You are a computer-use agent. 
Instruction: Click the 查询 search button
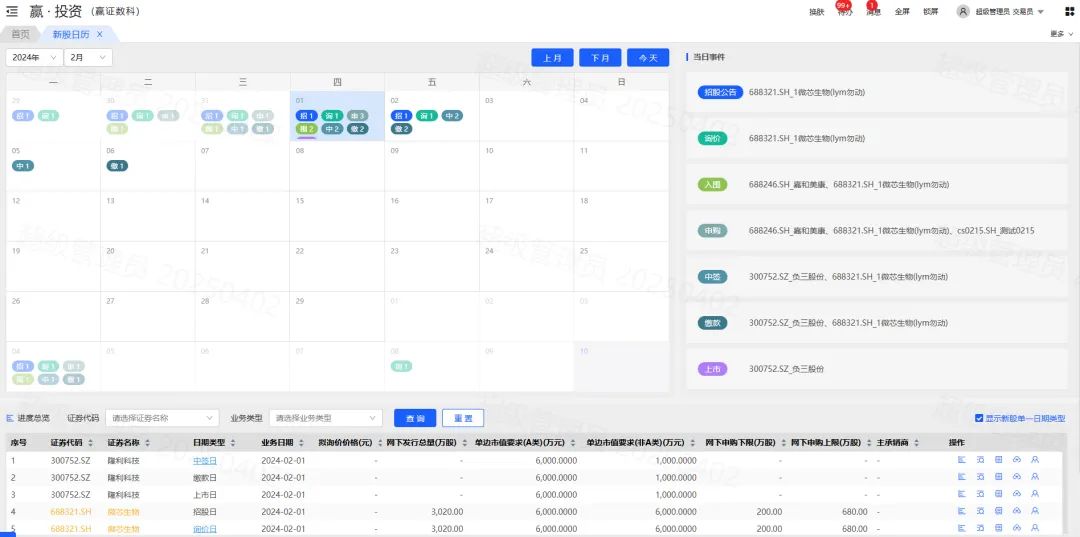pos(415,418)
